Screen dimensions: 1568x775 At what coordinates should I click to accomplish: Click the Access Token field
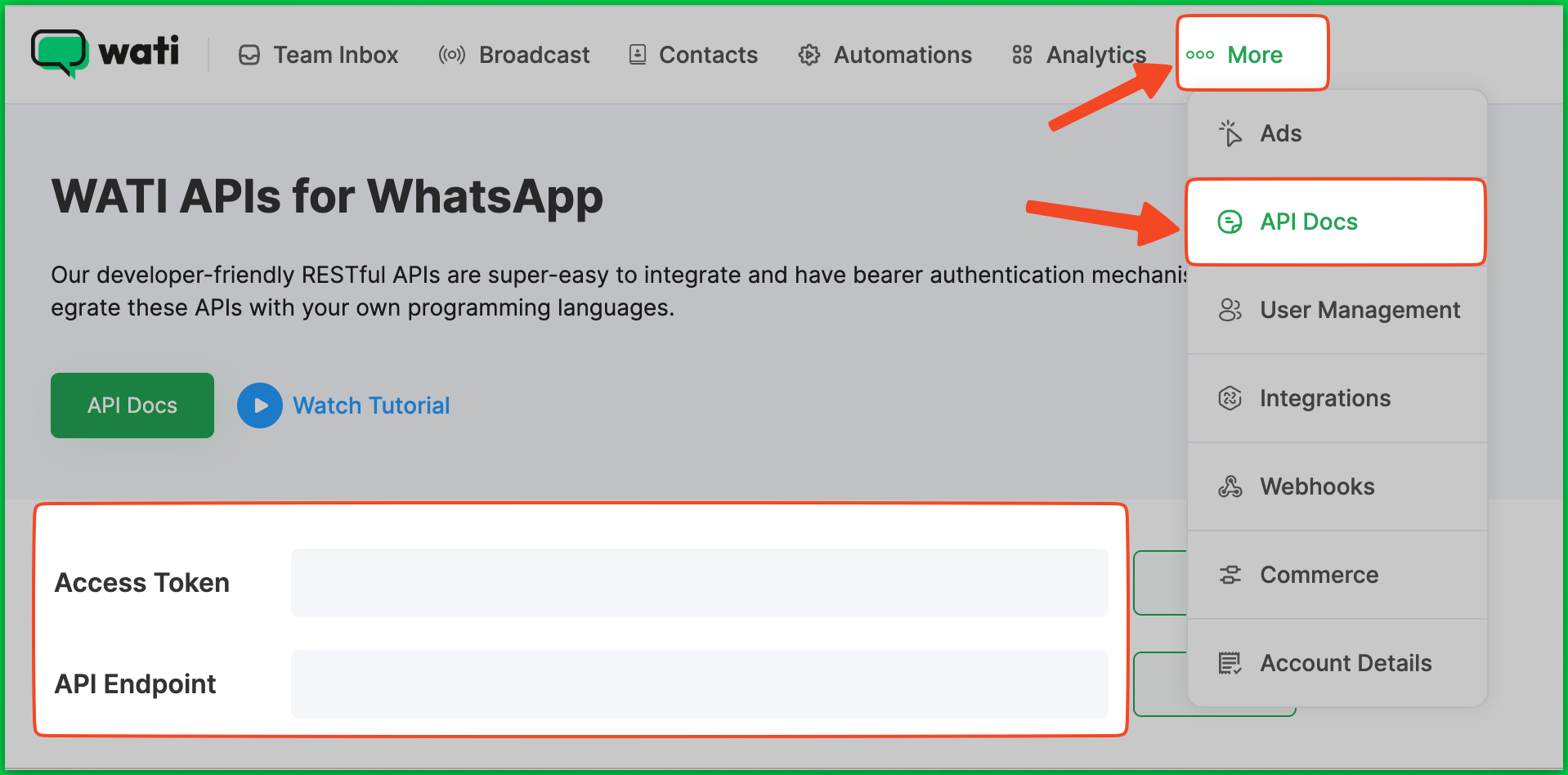[x=699, y=583]
